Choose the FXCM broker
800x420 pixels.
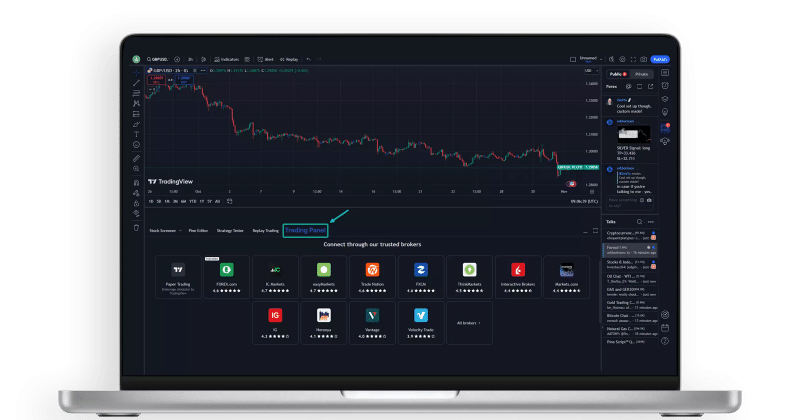pos(421,277)
